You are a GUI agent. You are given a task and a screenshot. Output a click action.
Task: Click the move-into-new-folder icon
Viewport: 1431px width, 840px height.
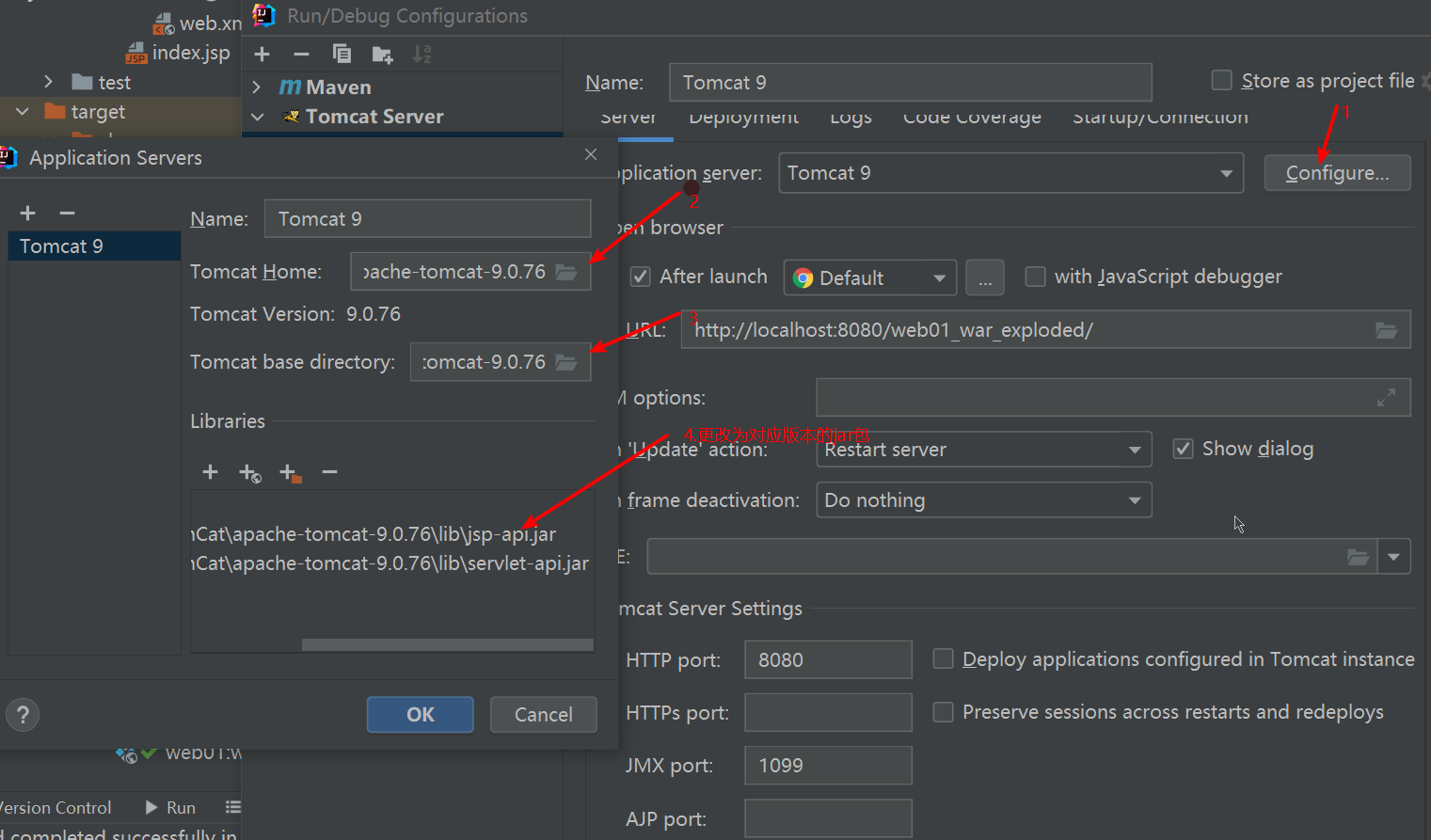click(382, 55)
